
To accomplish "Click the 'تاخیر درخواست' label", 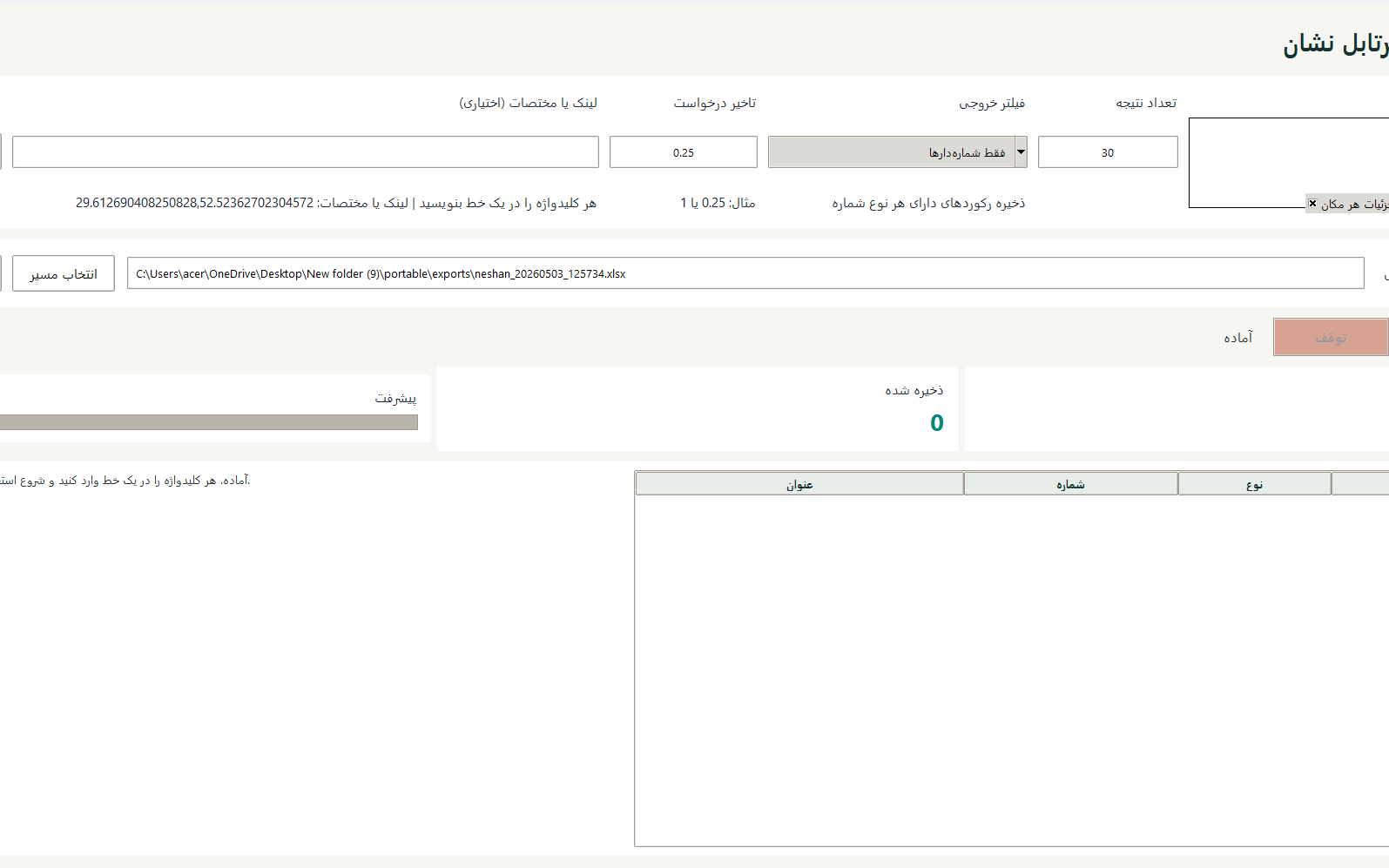I will [715, 103].
